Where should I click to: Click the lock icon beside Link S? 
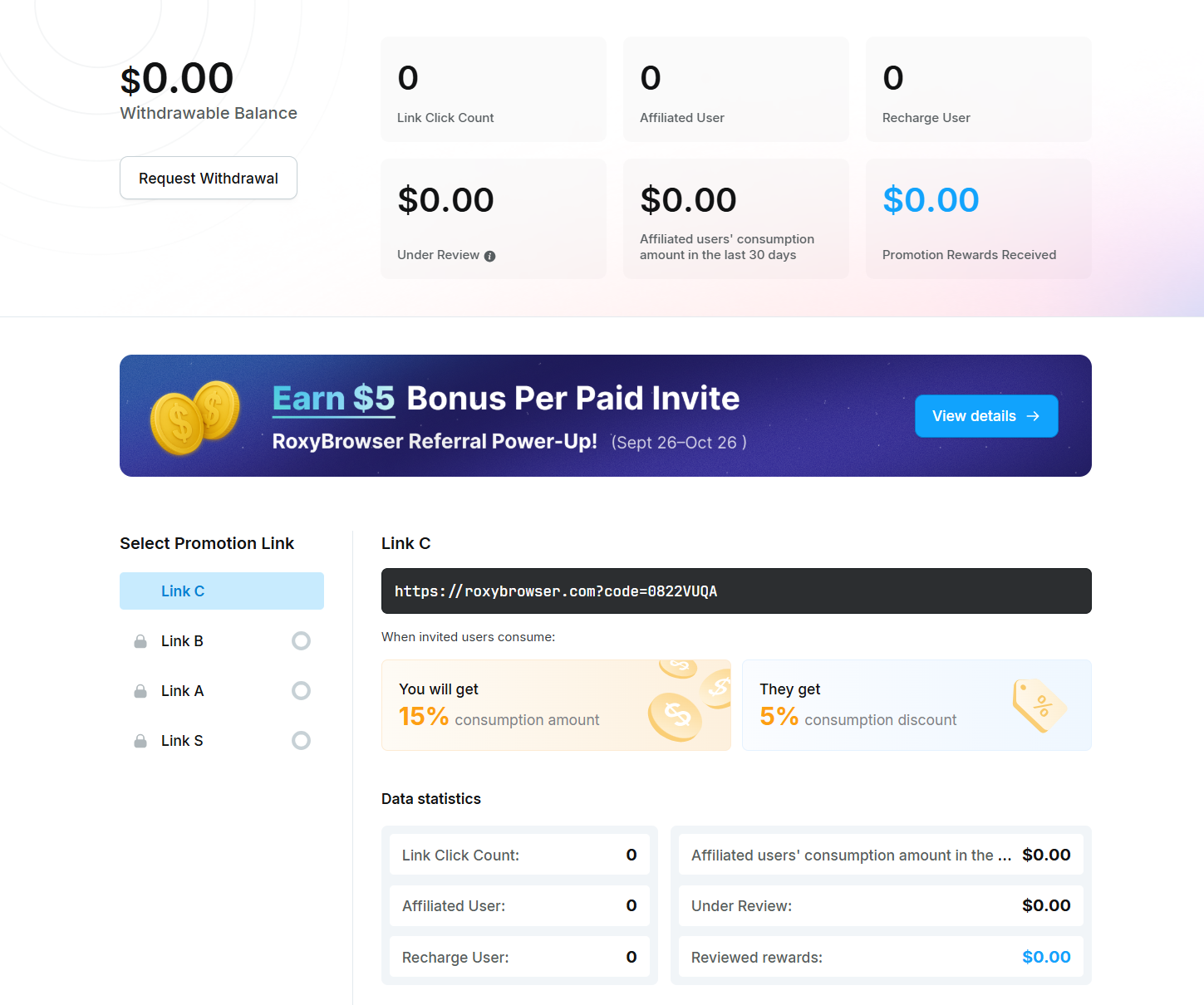(140, 741)
